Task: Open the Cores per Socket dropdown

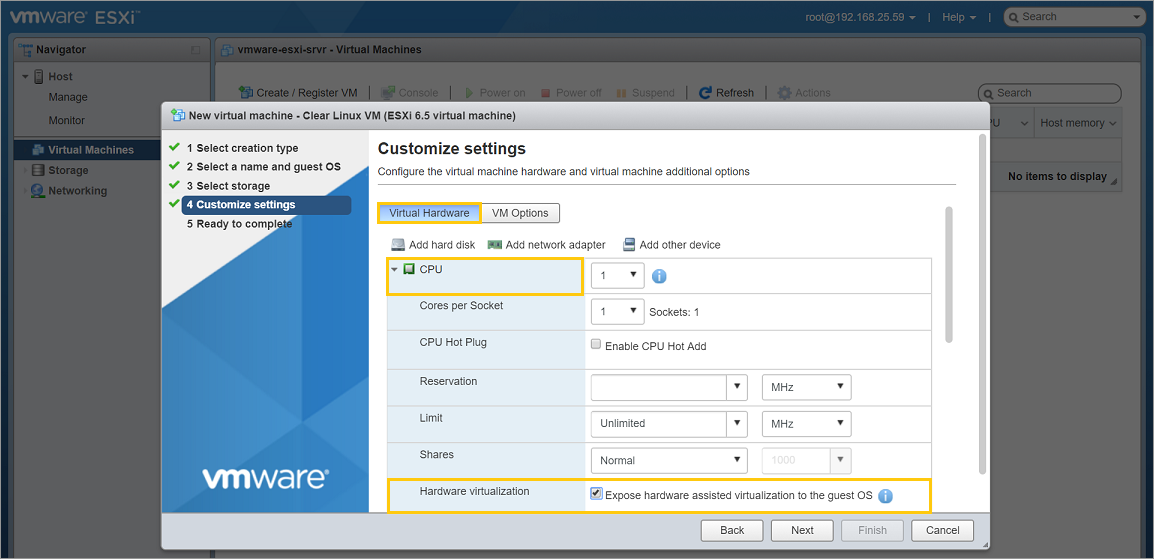Action: (617, 312)
